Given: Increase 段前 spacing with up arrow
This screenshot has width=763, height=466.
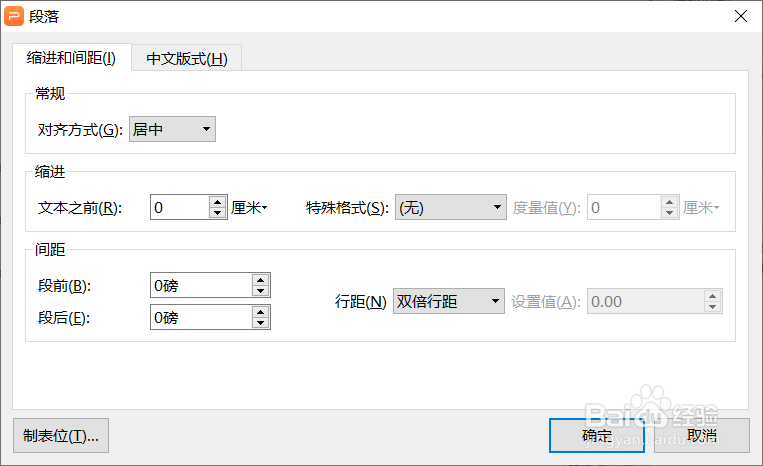Looking at the screenshot, I should click(260, 280).
